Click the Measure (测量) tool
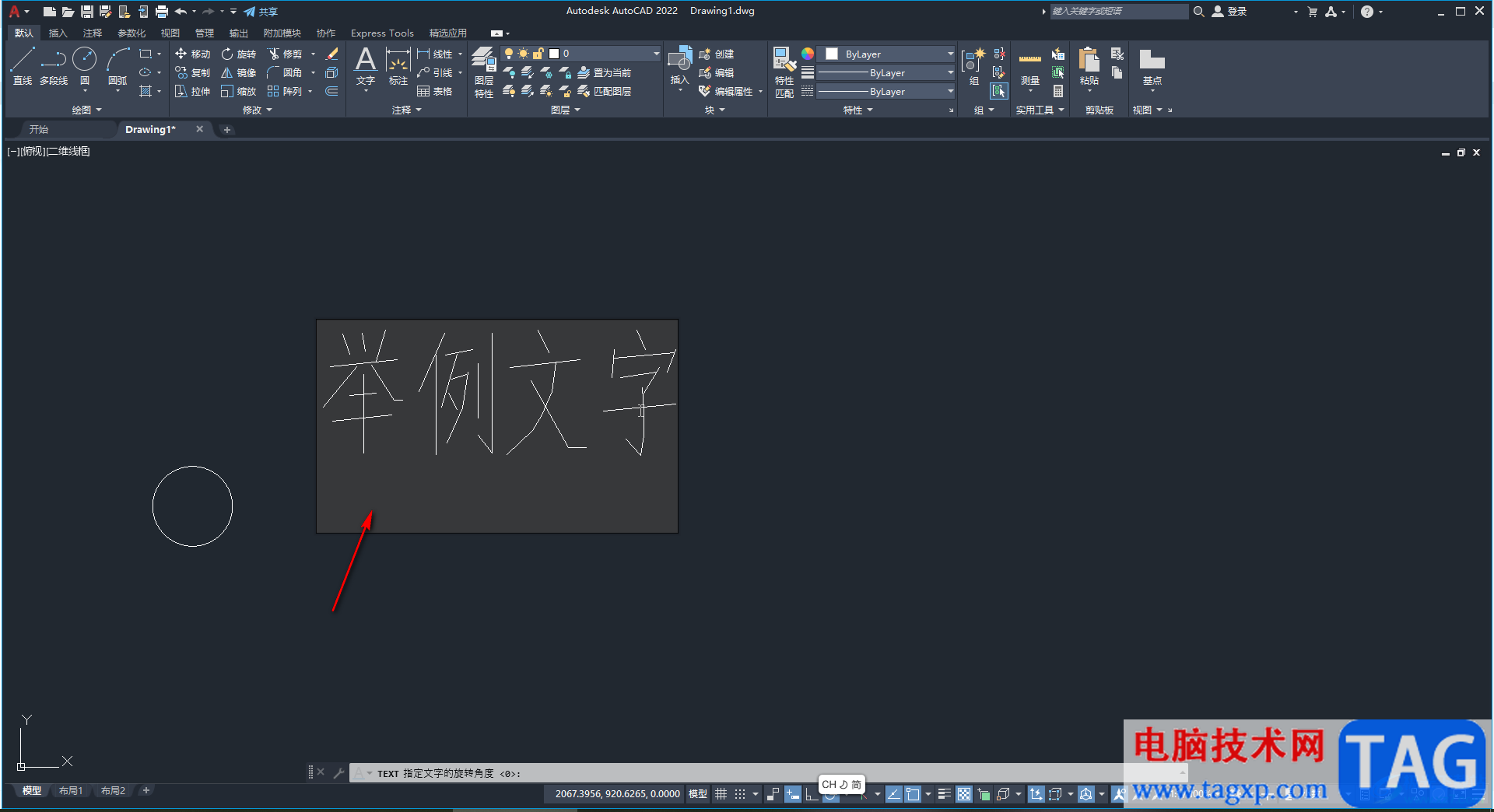Image resolution: width=1494 pixels, height=812 pixels. pos(1030,68)
